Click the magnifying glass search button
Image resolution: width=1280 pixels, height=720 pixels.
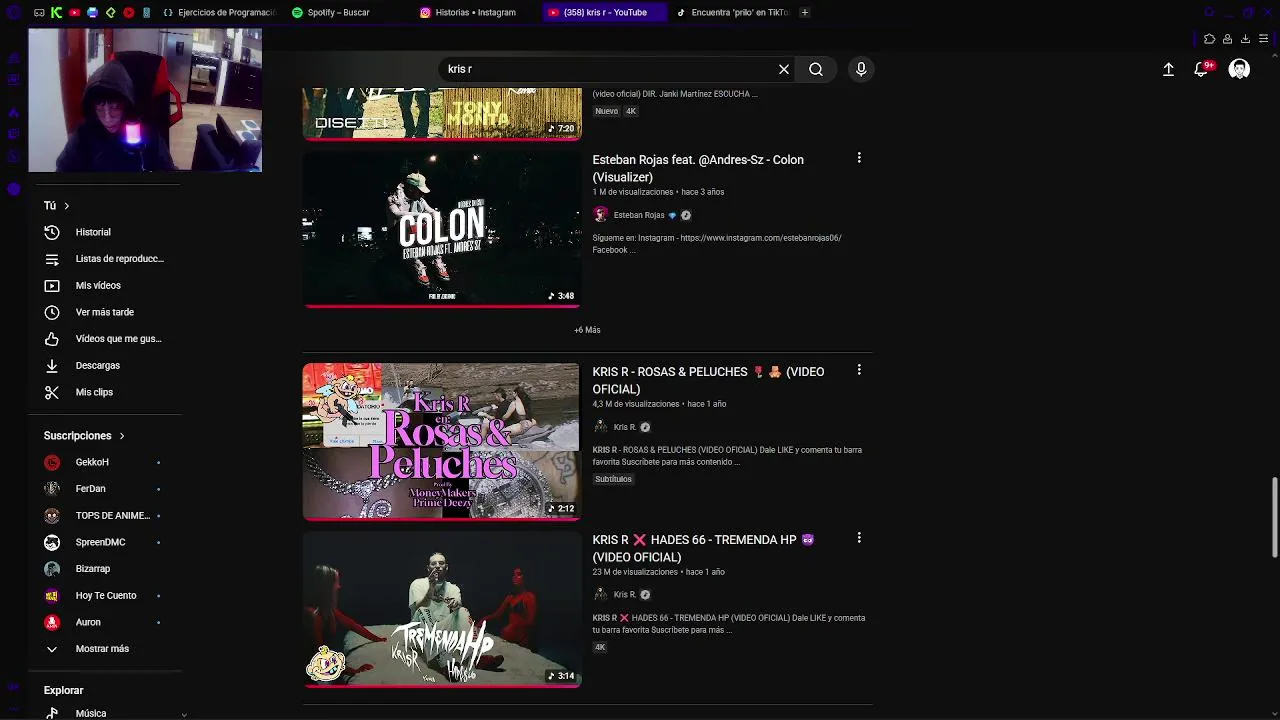click(816, 69)
